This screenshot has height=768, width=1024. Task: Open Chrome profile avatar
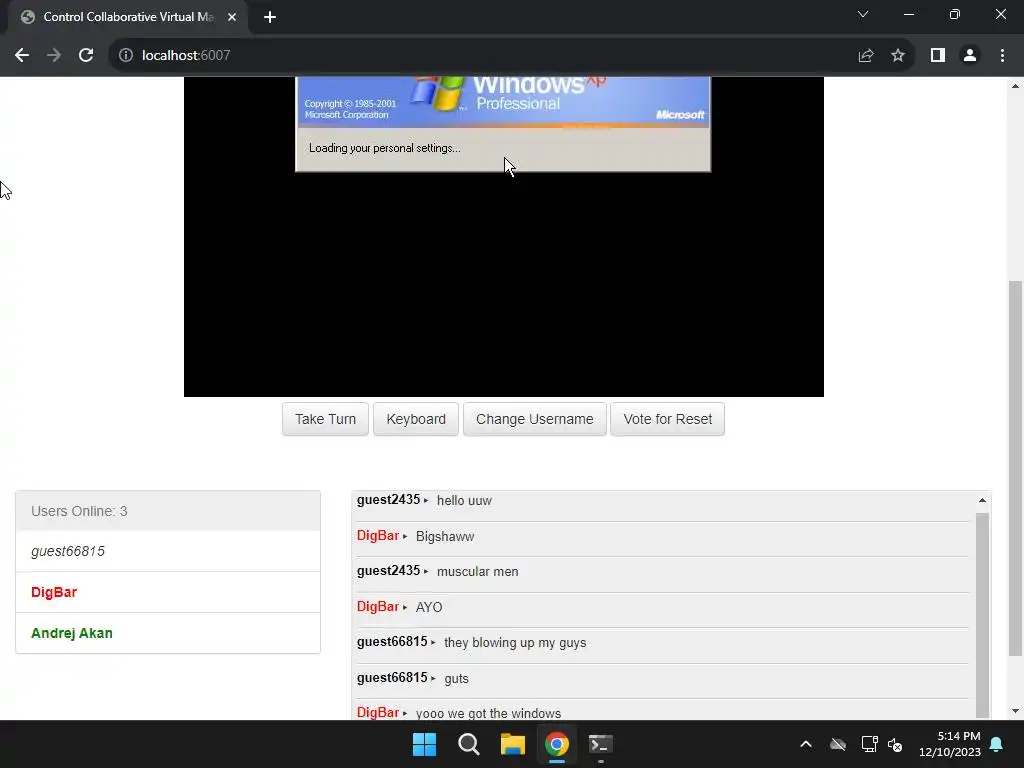tap(970, 56)
